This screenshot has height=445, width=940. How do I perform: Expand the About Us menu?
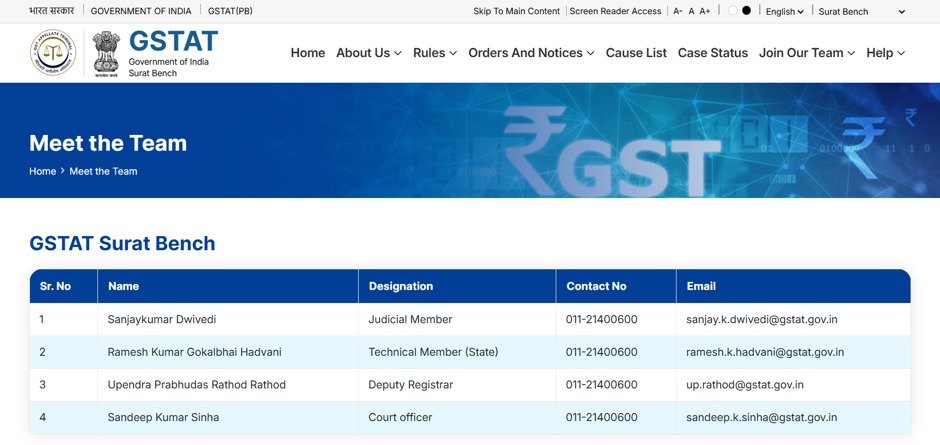(x=369, y=53)
